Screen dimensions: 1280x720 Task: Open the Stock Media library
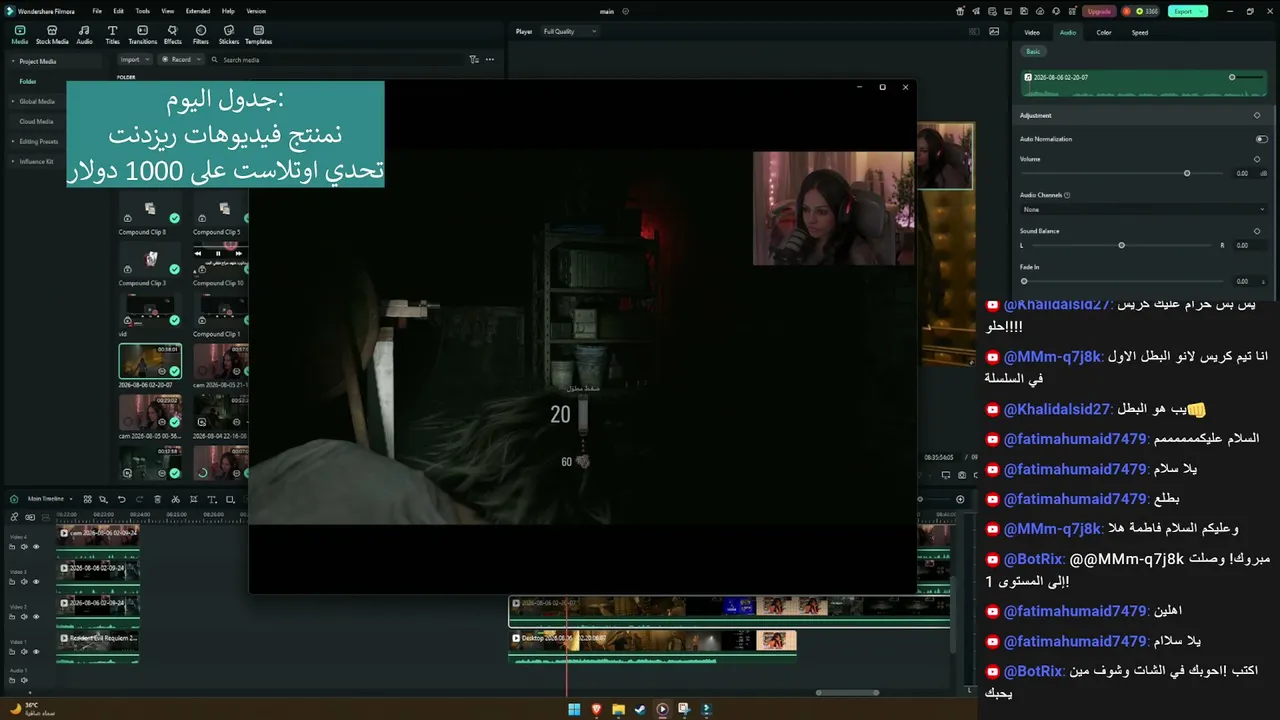(52, 35)
